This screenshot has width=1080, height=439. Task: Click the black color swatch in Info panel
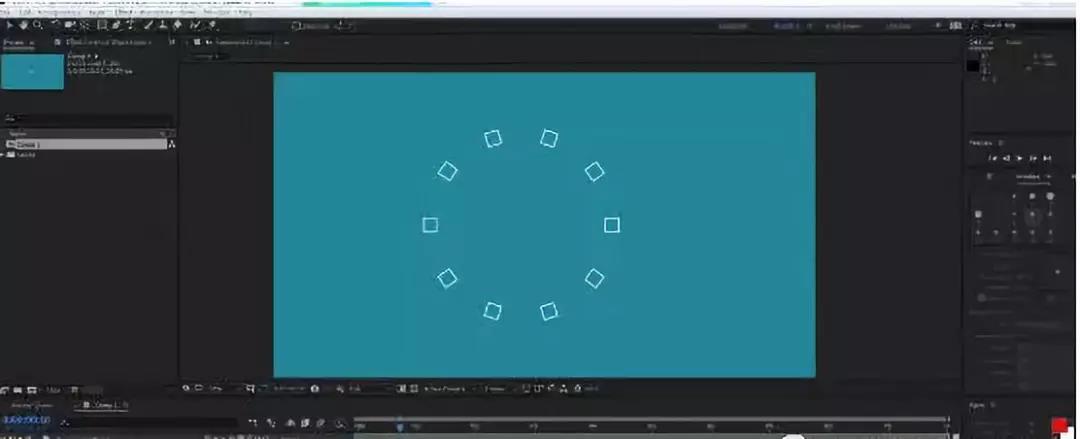coord(972,66)
